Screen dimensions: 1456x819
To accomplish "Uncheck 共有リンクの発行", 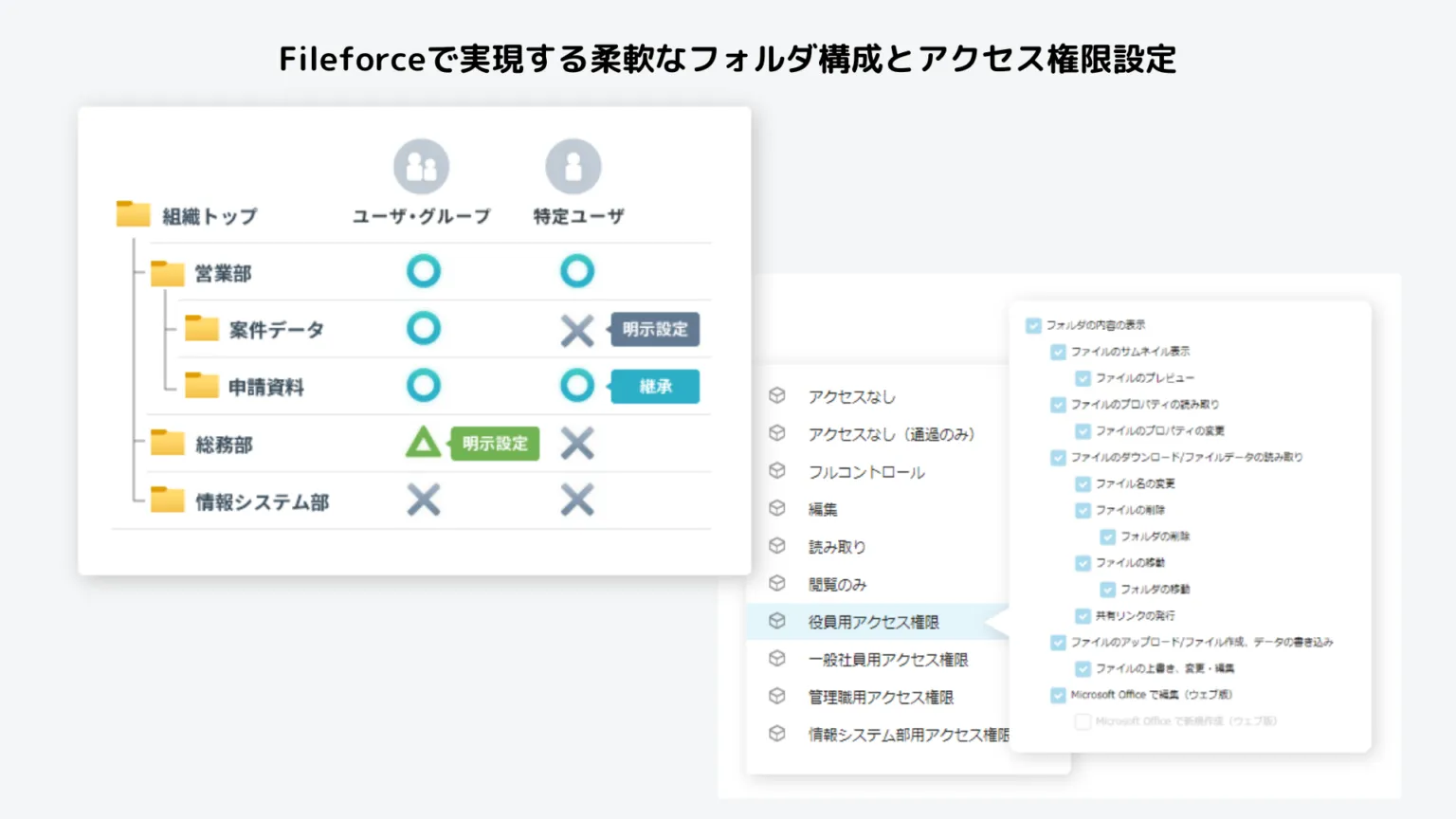I will 1082,615.
